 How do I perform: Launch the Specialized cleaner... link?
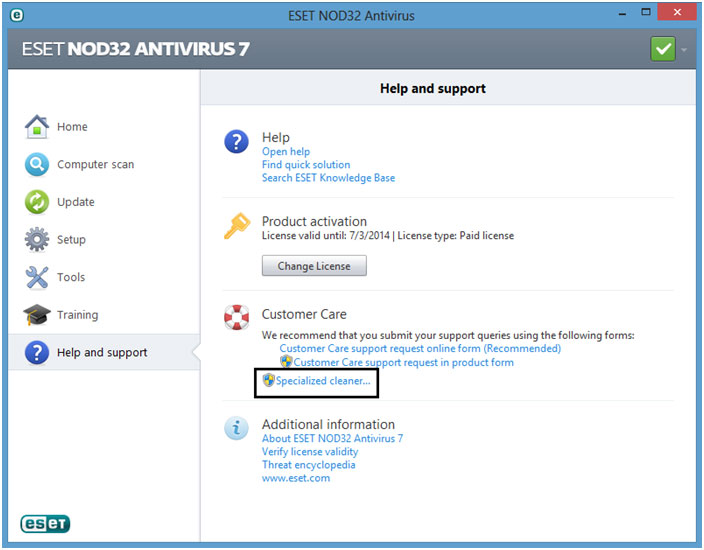323,381
